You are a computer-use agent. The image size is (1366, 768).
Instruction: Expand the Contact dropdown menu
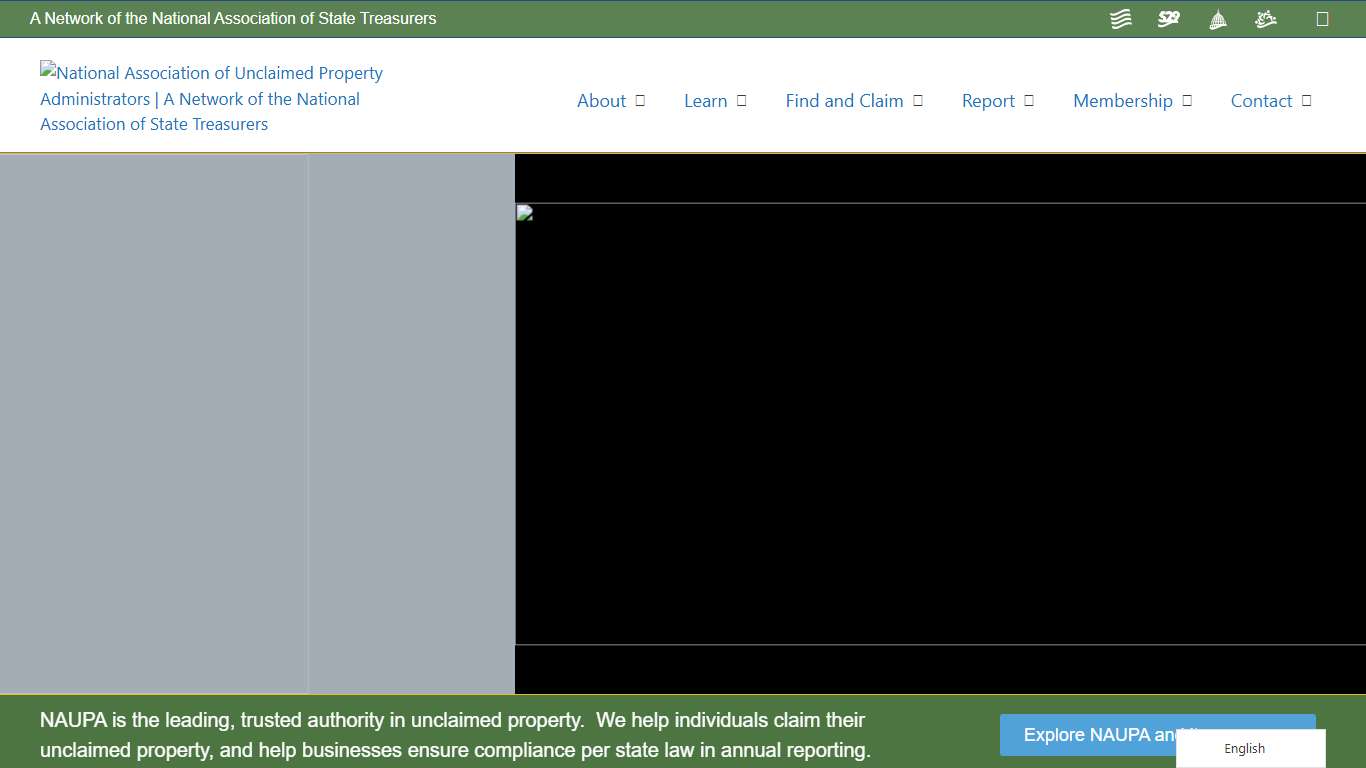tap(1305, 100)
